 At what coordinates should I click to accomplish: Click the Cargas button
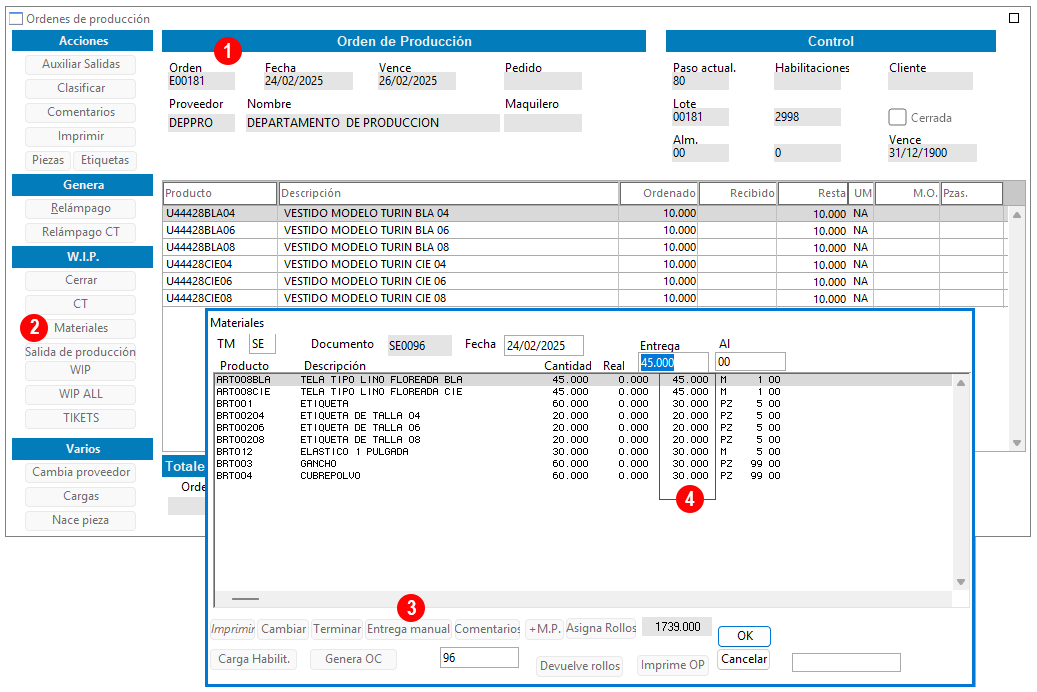(x=81, y=496)
